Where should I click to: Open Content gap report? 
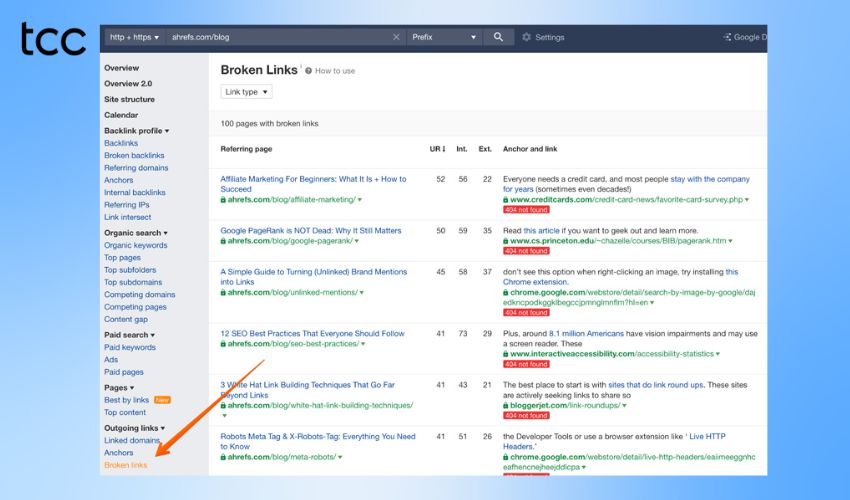point(126,319)
